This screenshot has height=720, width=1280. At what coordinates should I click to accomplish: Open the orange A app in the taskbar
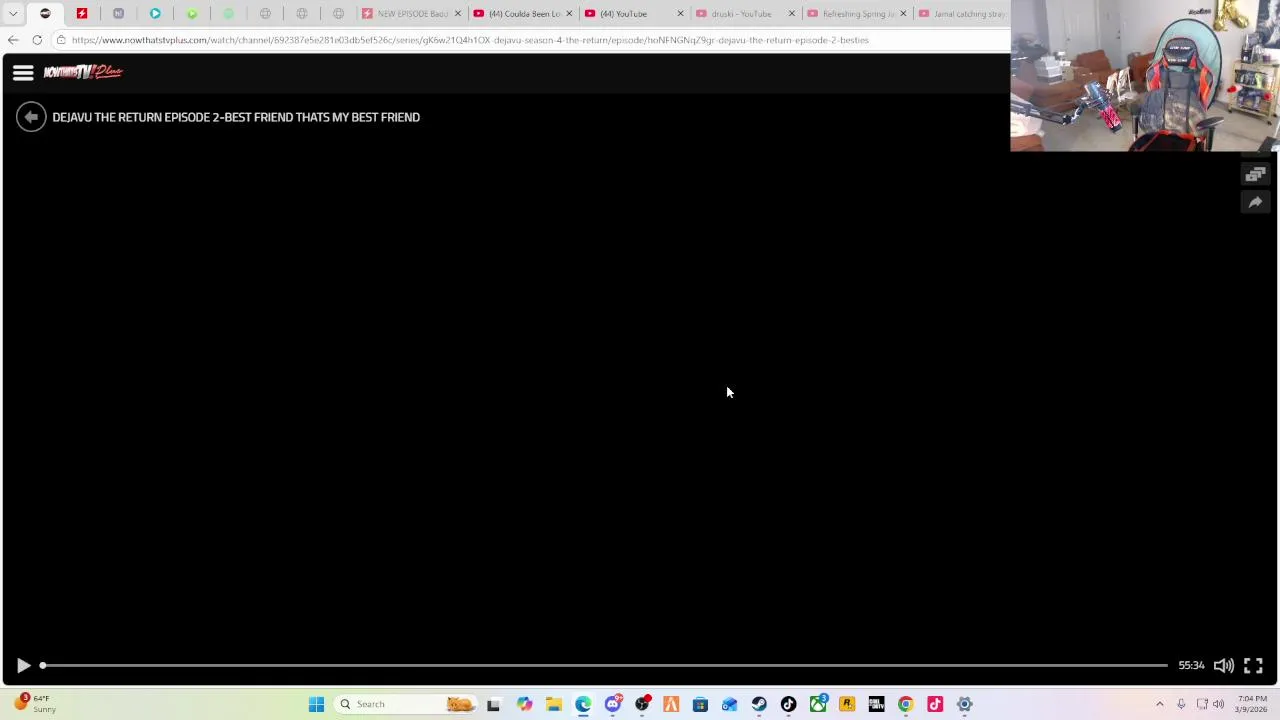click(671, 704)
